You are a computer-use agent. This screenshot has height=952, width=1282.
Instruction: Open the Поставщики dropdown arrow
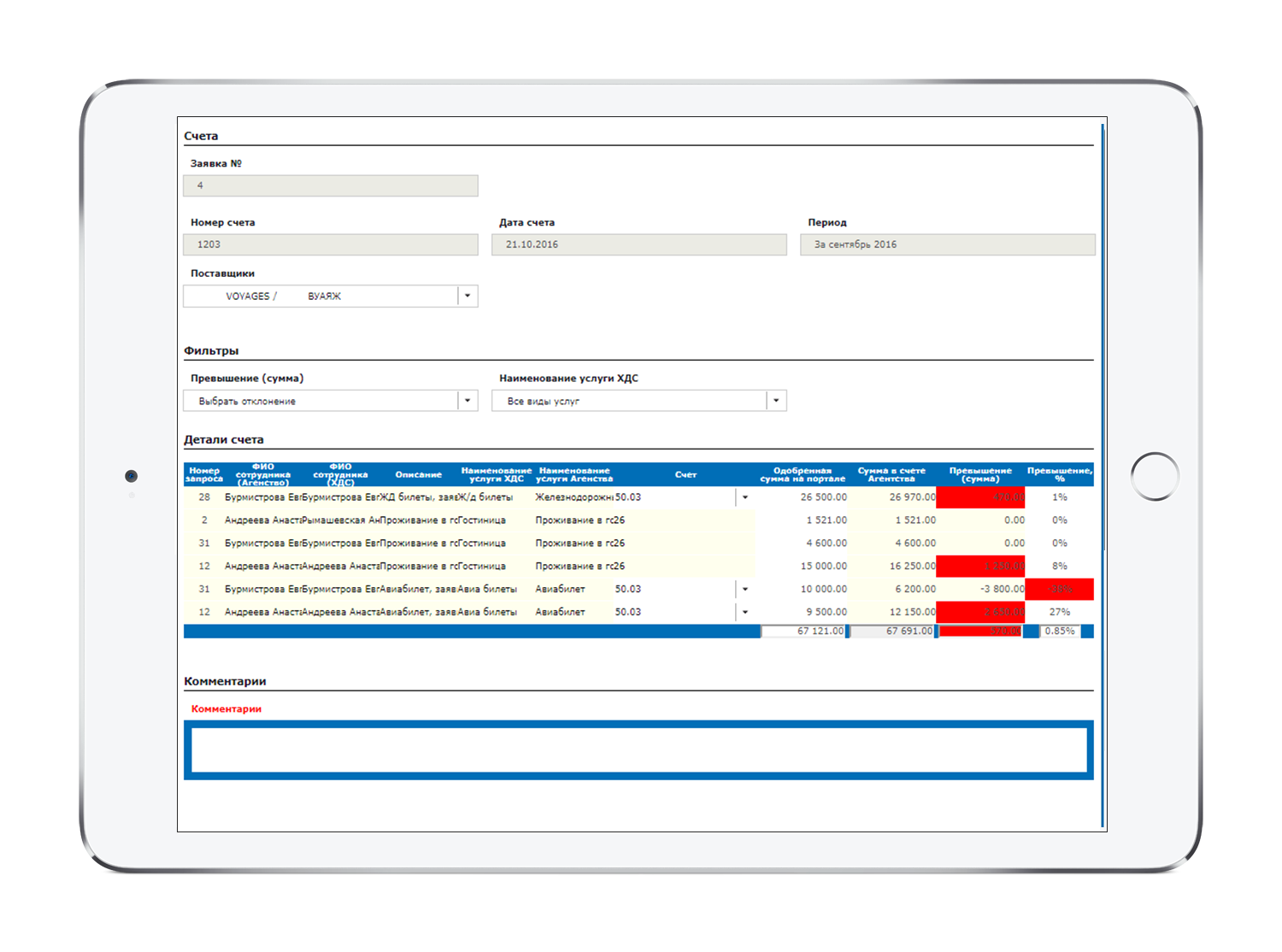[x=468, y=296]
